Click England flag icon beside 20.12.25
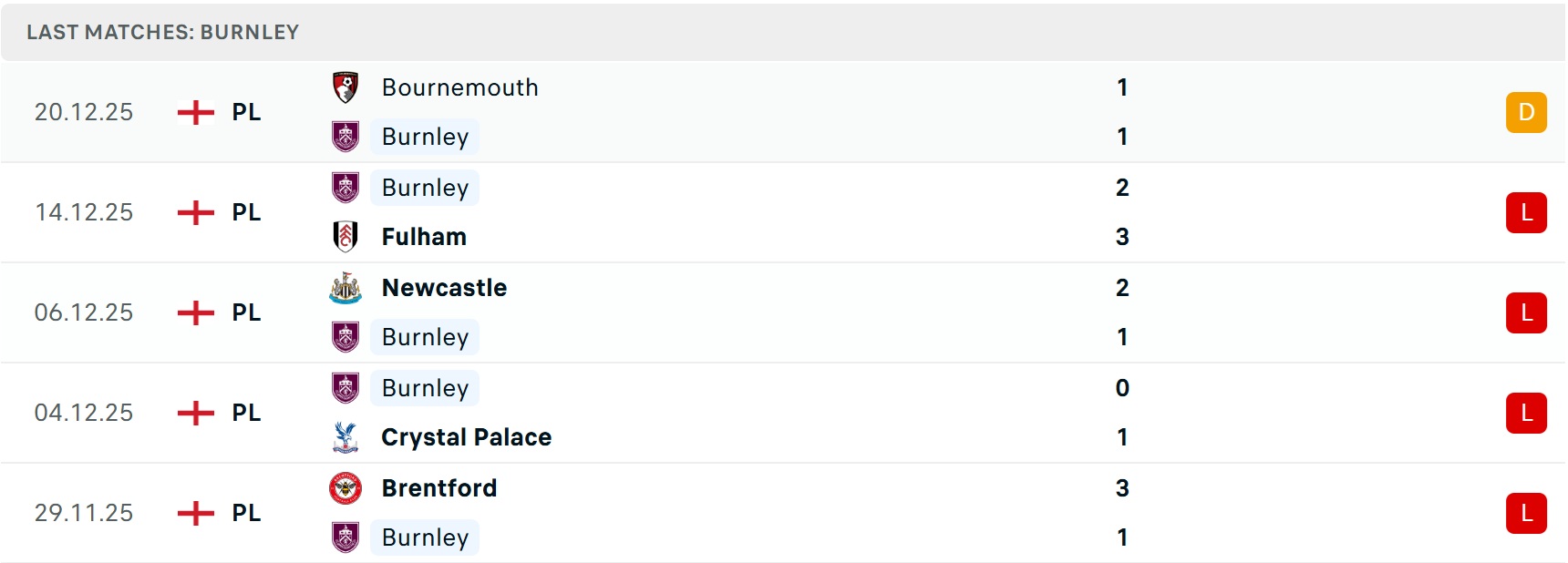This screenshot has height=563, width=1568. pyautogui.click(x=195, y=112)
